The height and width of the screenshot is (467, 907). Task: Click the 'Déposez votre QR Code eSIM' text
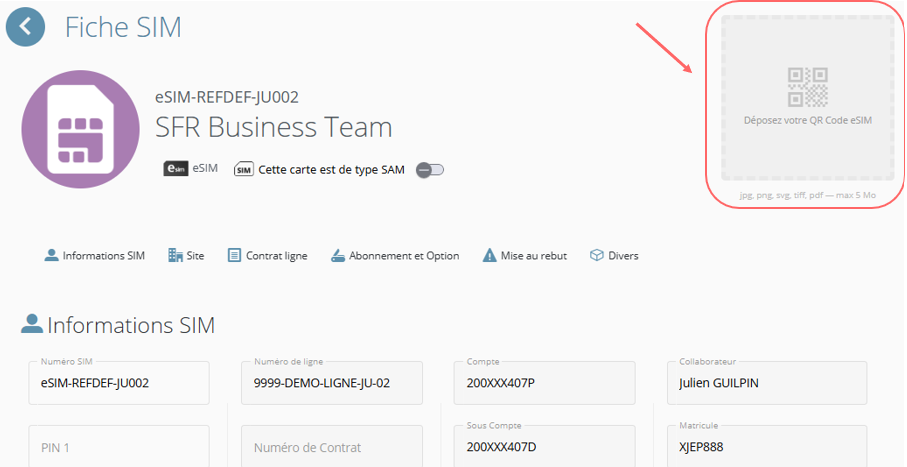[808, 121]
